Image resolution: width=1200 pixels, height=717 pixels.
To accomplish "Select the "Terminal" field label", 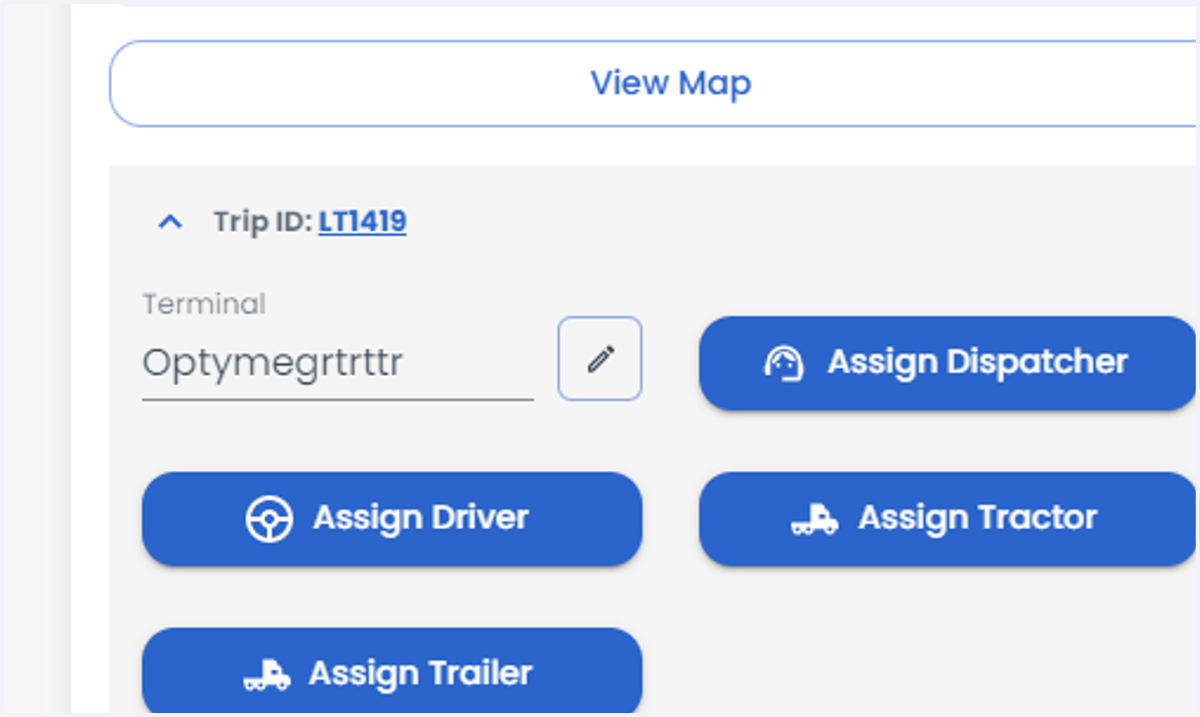I will point(204,304).
